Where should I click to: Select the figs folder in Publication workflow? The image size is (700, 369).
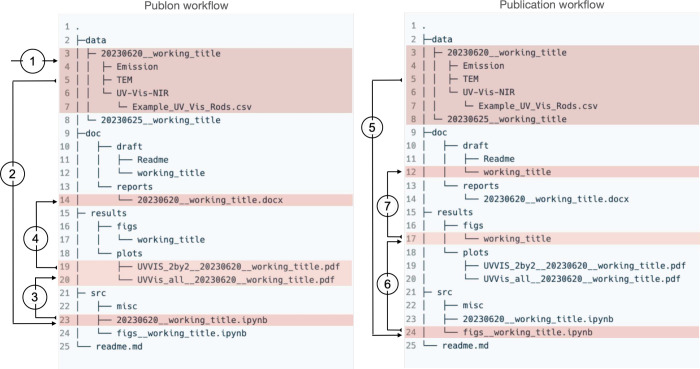click(473, 226)
